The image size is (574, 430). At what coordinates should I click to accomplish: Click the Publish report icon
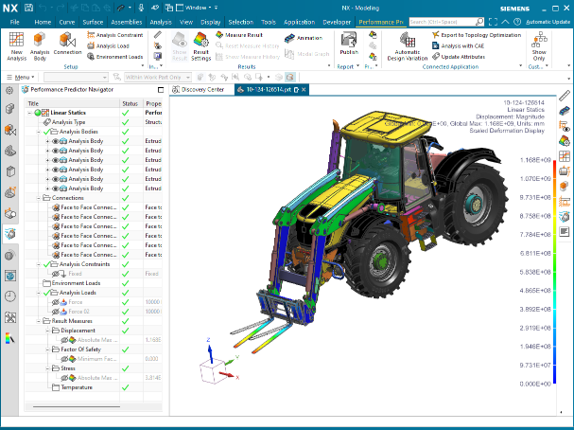(x=348, y=43)
